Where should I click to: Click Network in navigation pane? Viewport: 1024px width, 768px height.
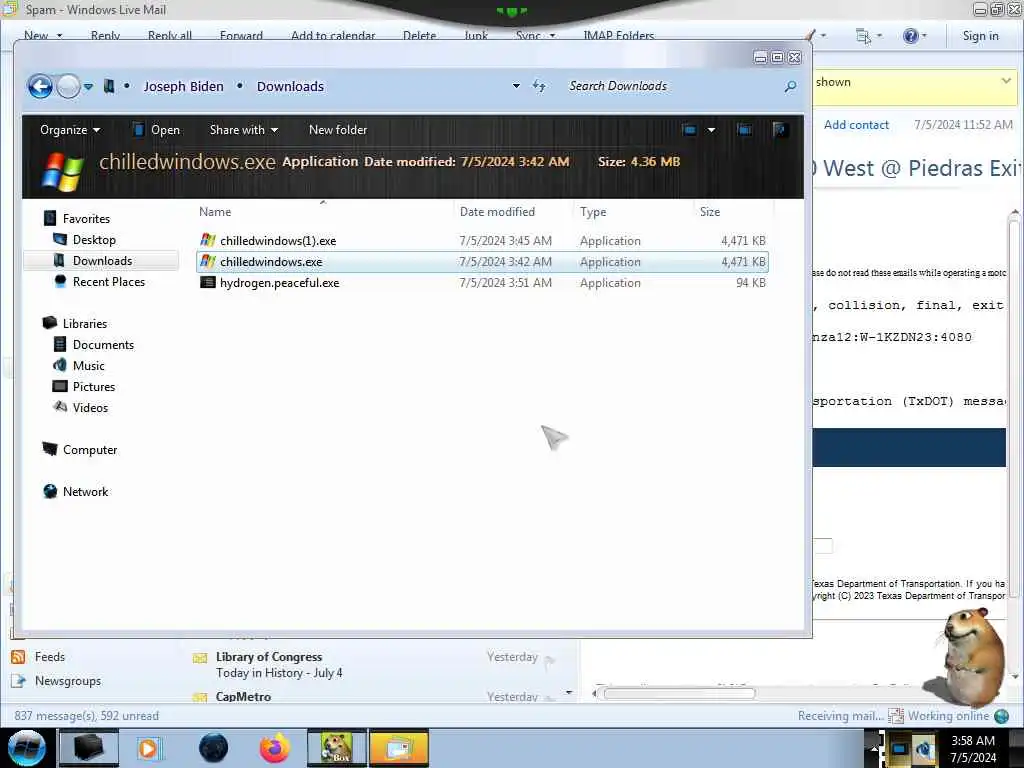[86, 492]
